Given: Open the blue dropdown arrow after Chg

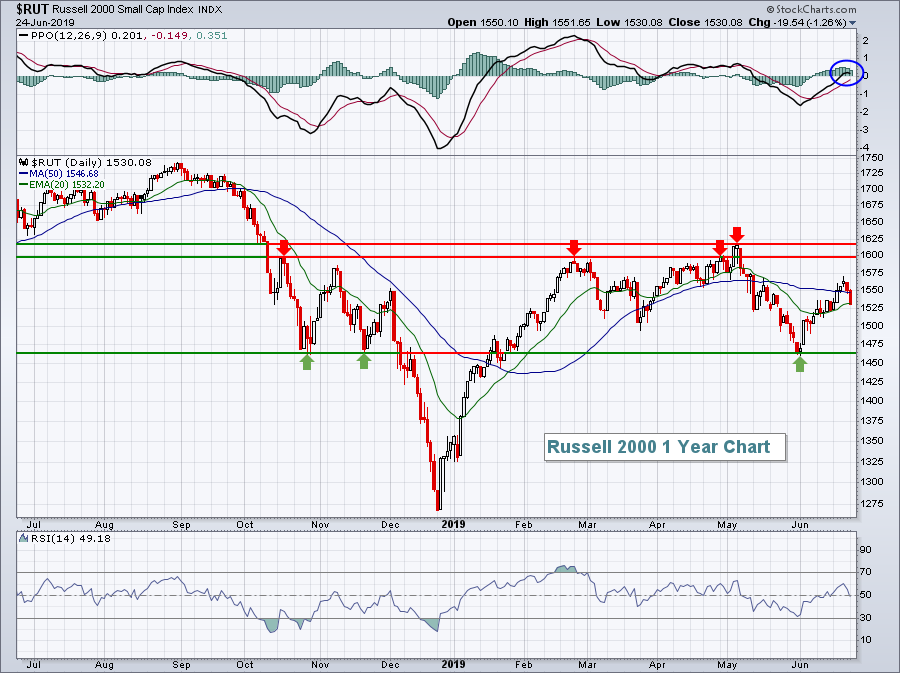Looking at the screenshot, I should [852, 23].
